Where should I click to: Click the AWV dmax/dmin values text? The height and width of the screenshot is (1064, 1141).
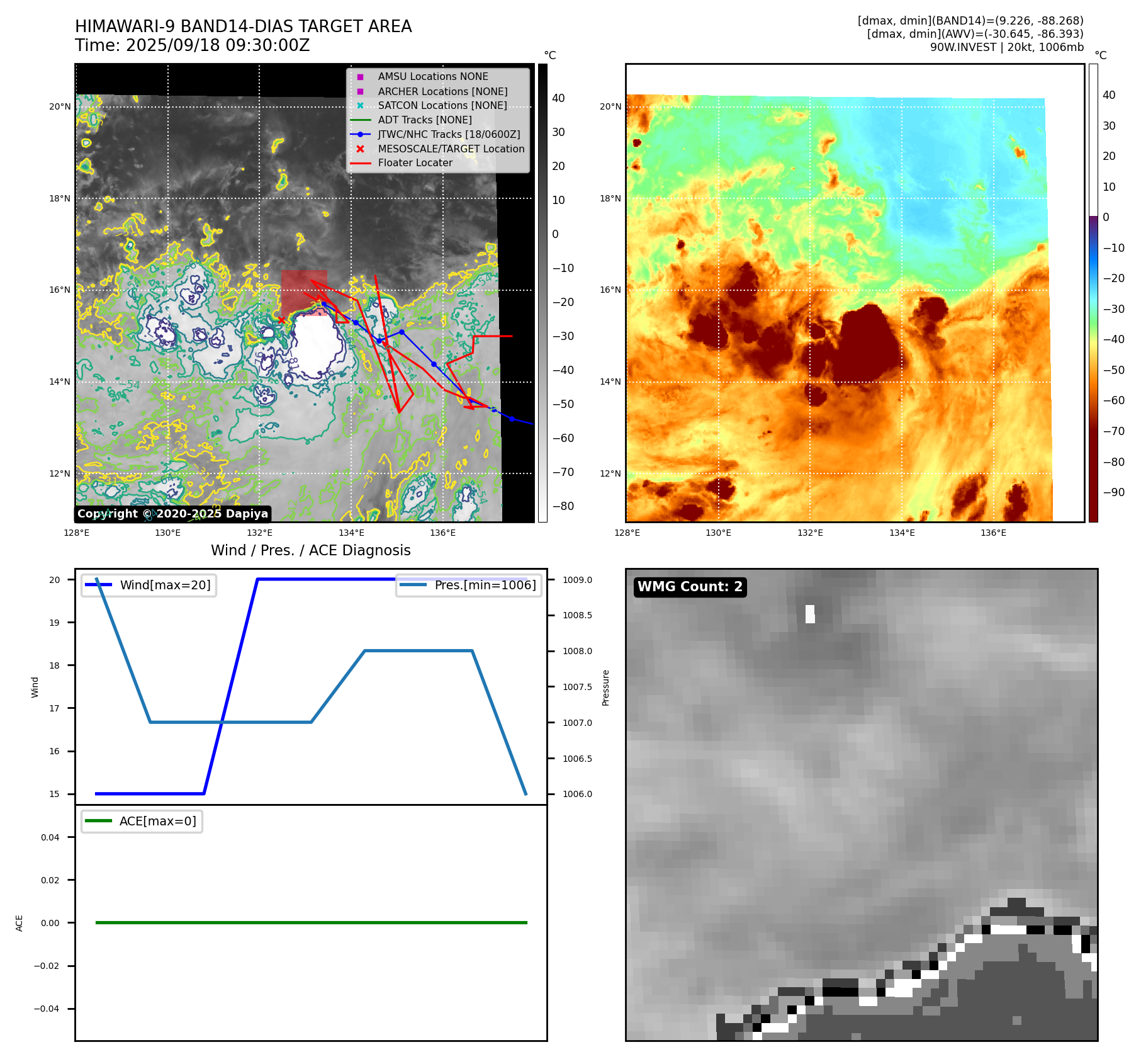(975, 34)
